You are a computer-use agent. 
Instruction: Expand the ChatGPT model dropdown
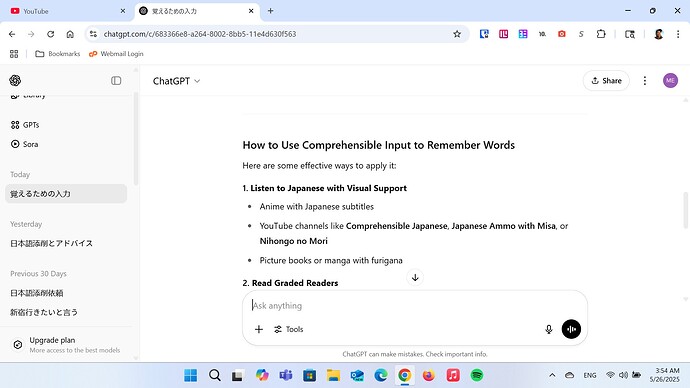[x=176, y=81]
